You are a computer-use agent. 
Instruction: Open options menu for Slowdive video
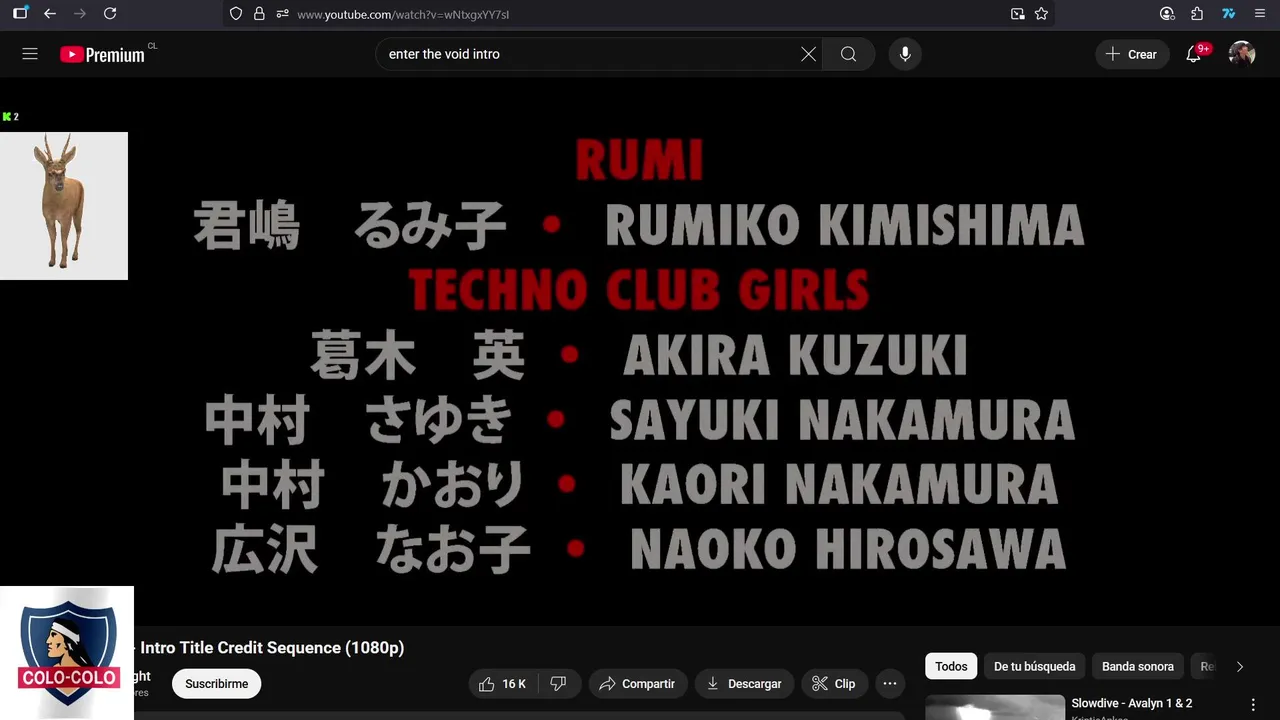1253,705
